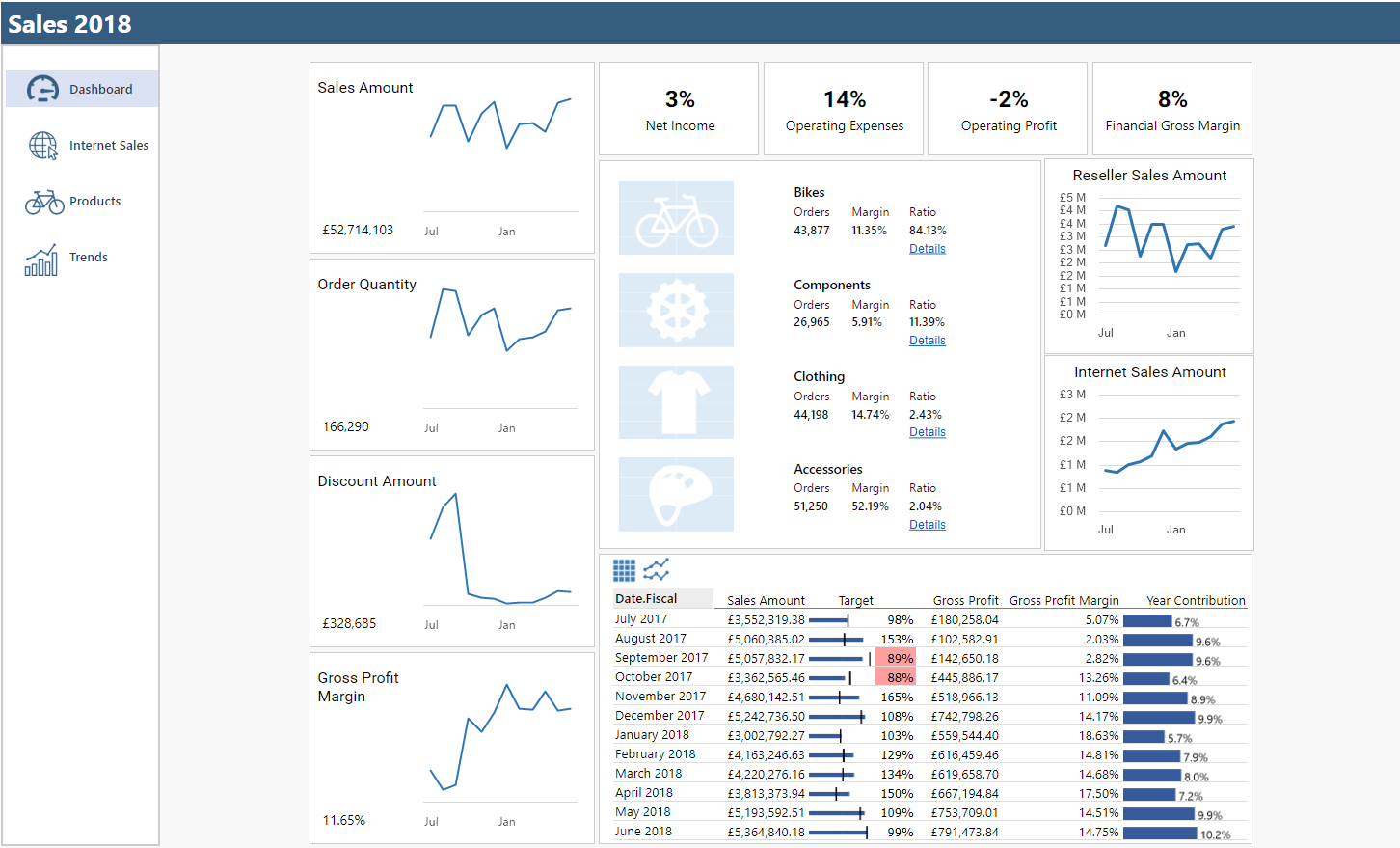Open Details link for Clothing
This screenshot has height=848, width=1400.
tap(927, 432)
